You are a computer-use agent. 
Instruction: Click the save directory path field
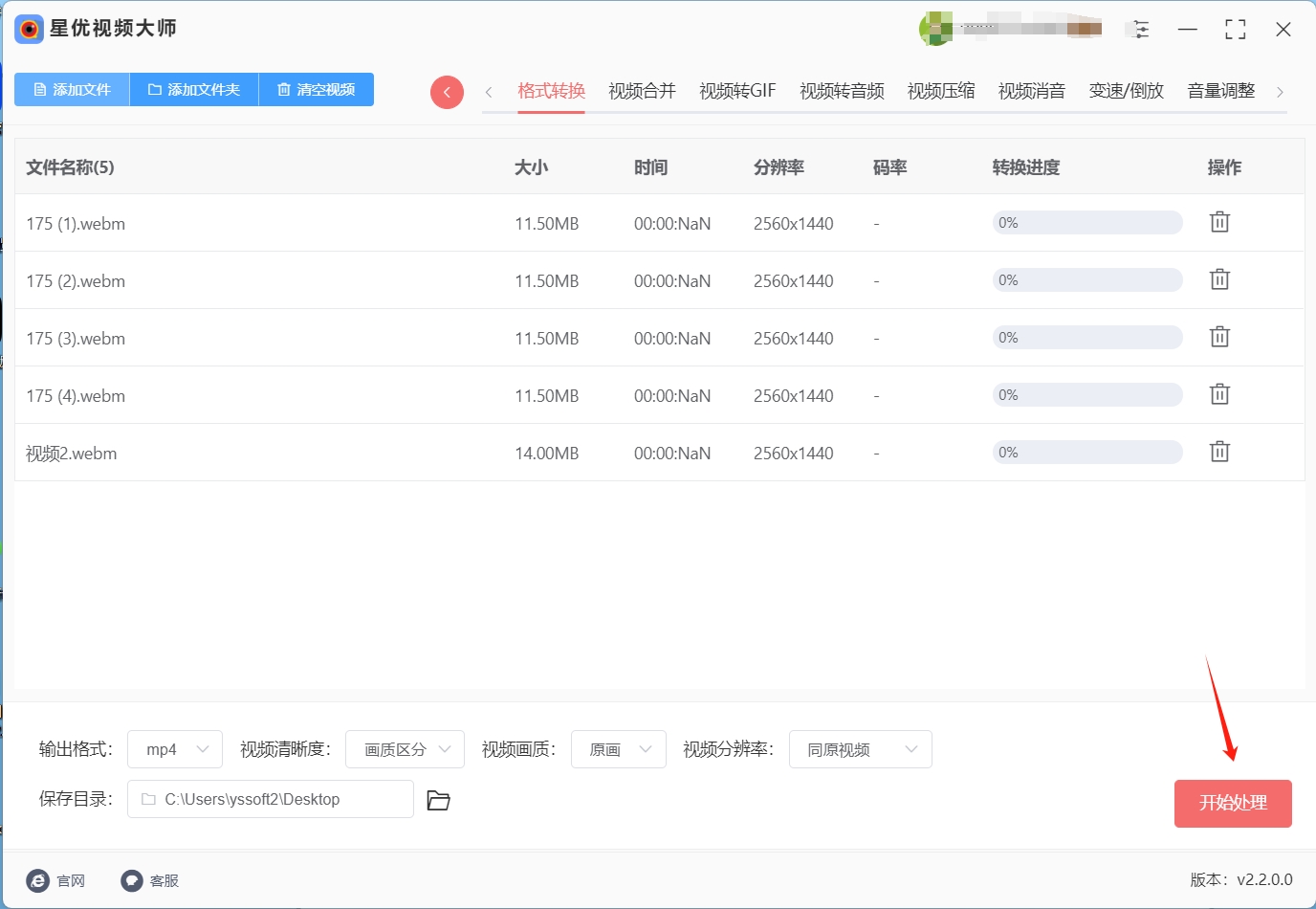point(271,799)
